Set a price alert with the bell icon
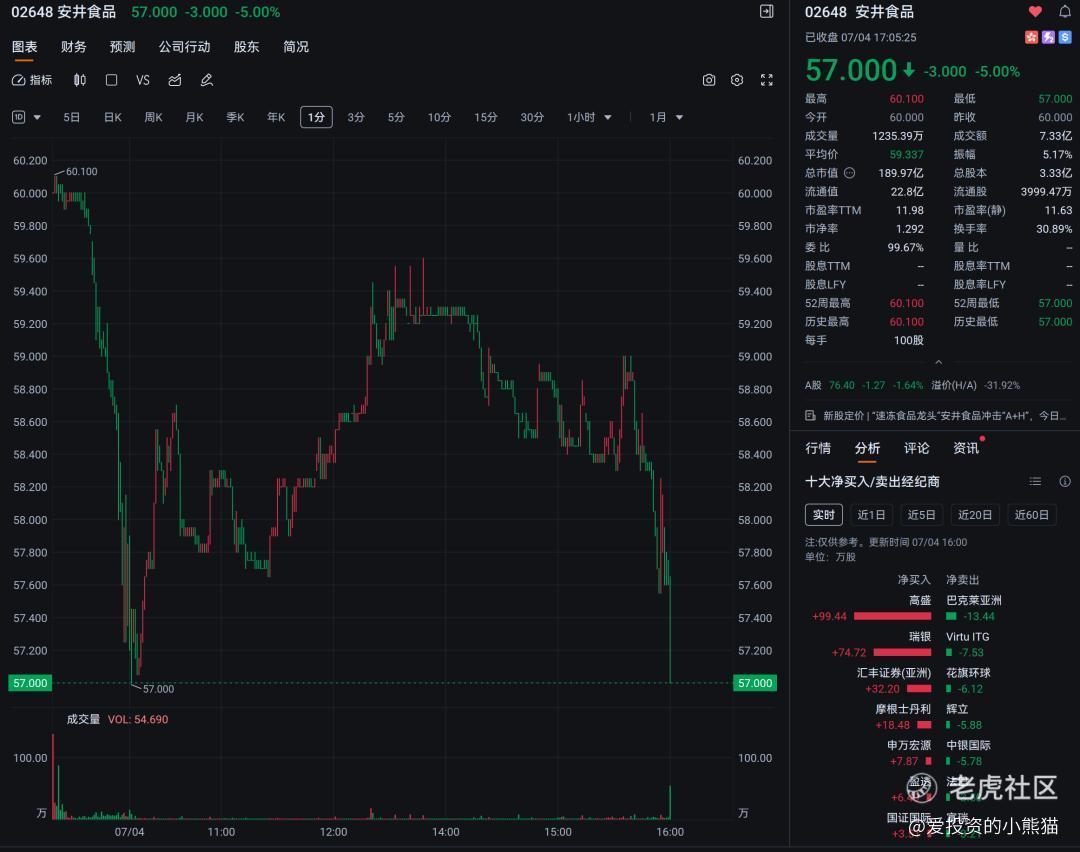1080x852 pixels. pyautogui.click(x=1065, y=11)
